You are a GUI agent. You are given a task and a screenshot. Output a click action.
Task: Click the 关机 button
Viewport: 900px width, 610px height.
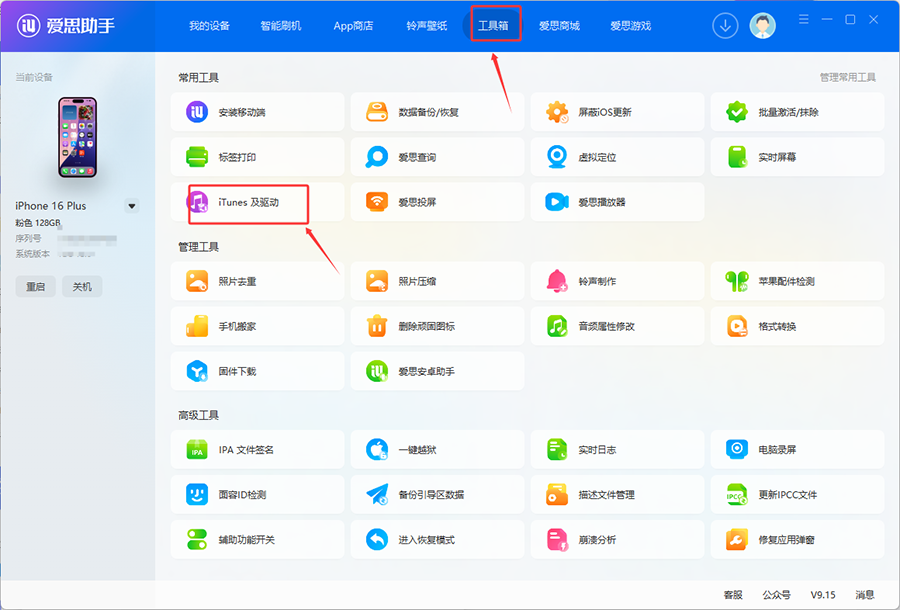[x=82, y=286]
